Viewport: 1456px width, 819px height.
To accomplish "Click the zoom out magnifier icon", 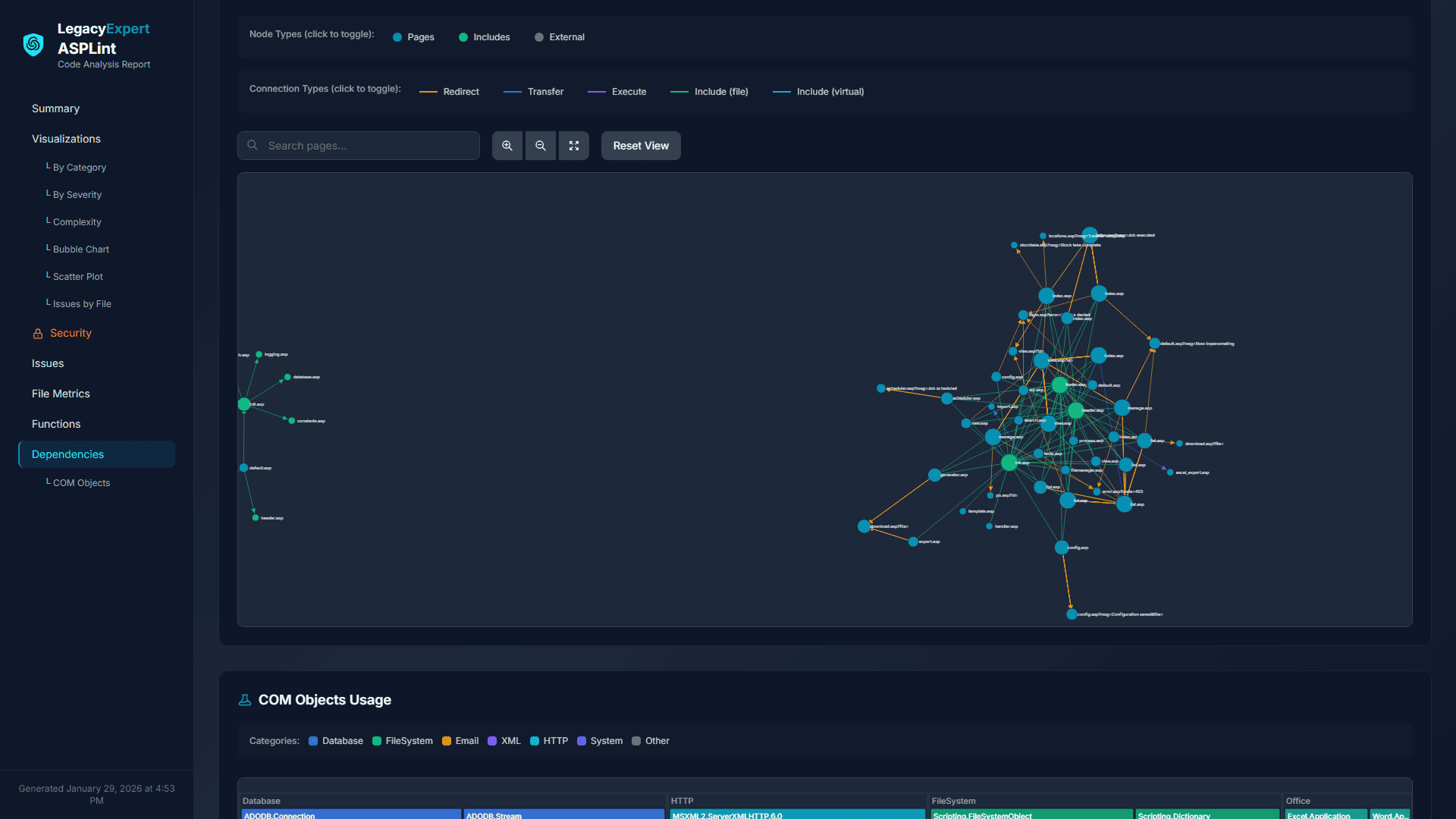I will (x=541, y=146).
